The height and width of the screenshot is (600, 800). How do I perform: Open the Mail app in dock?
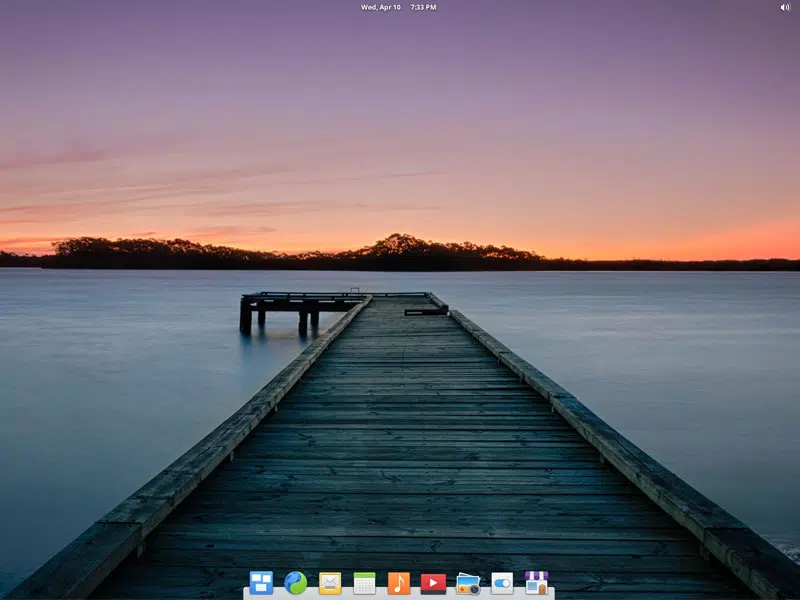[x=330, y=583]
